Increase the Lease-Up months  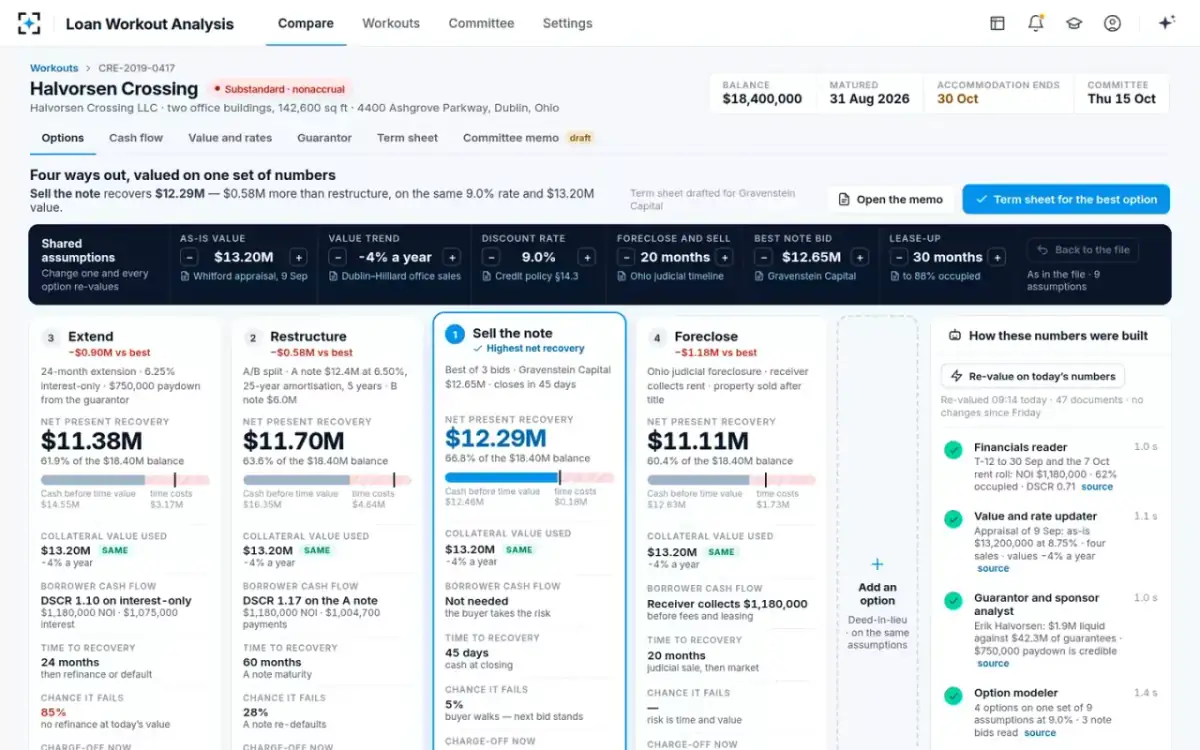tap(997, 257)
